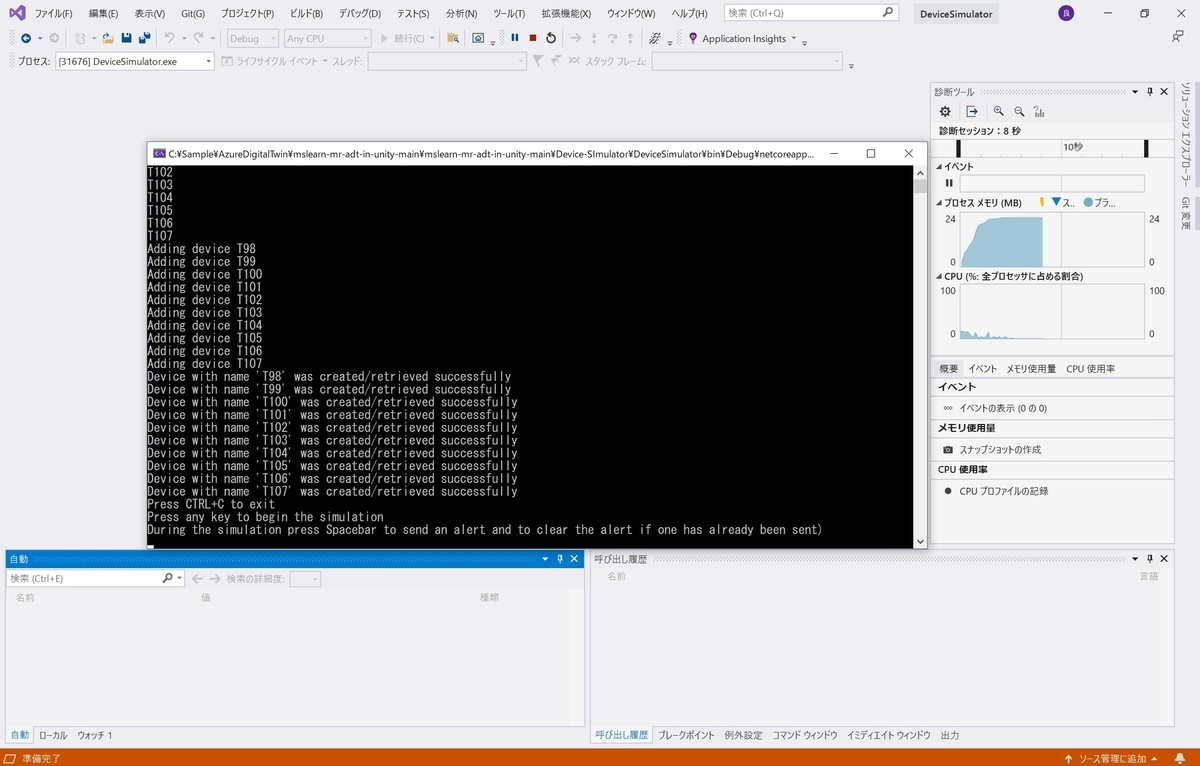Collapse the CPU usage graph section
Viewport: 1200px width, 766px height.
tap(939, 276)
